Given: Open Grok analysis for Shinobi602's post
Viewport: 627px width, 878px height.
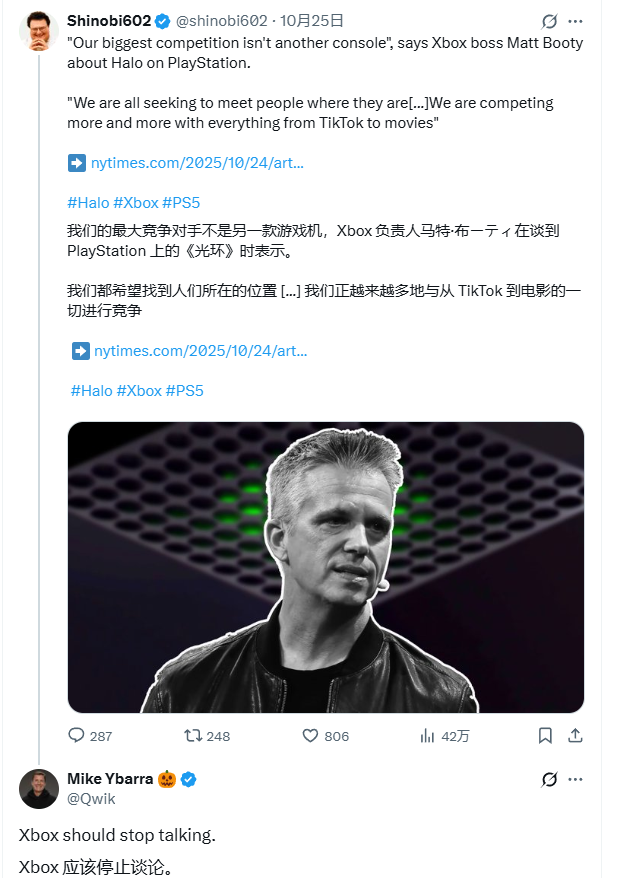Looking at the screenshot, I should [x=550, y=22].
